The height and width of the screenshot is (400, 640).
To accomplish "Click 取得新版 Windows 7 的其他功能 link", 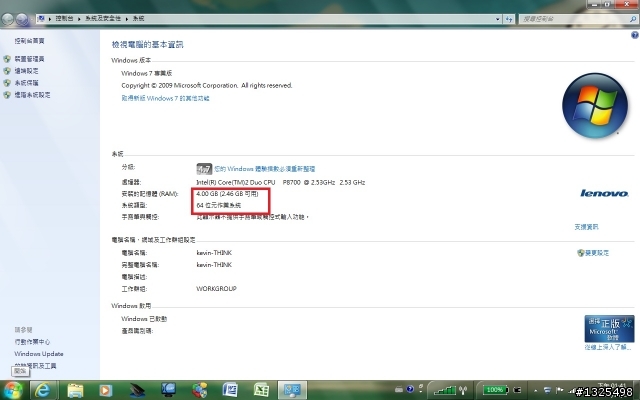I will (x=165, y=98).
